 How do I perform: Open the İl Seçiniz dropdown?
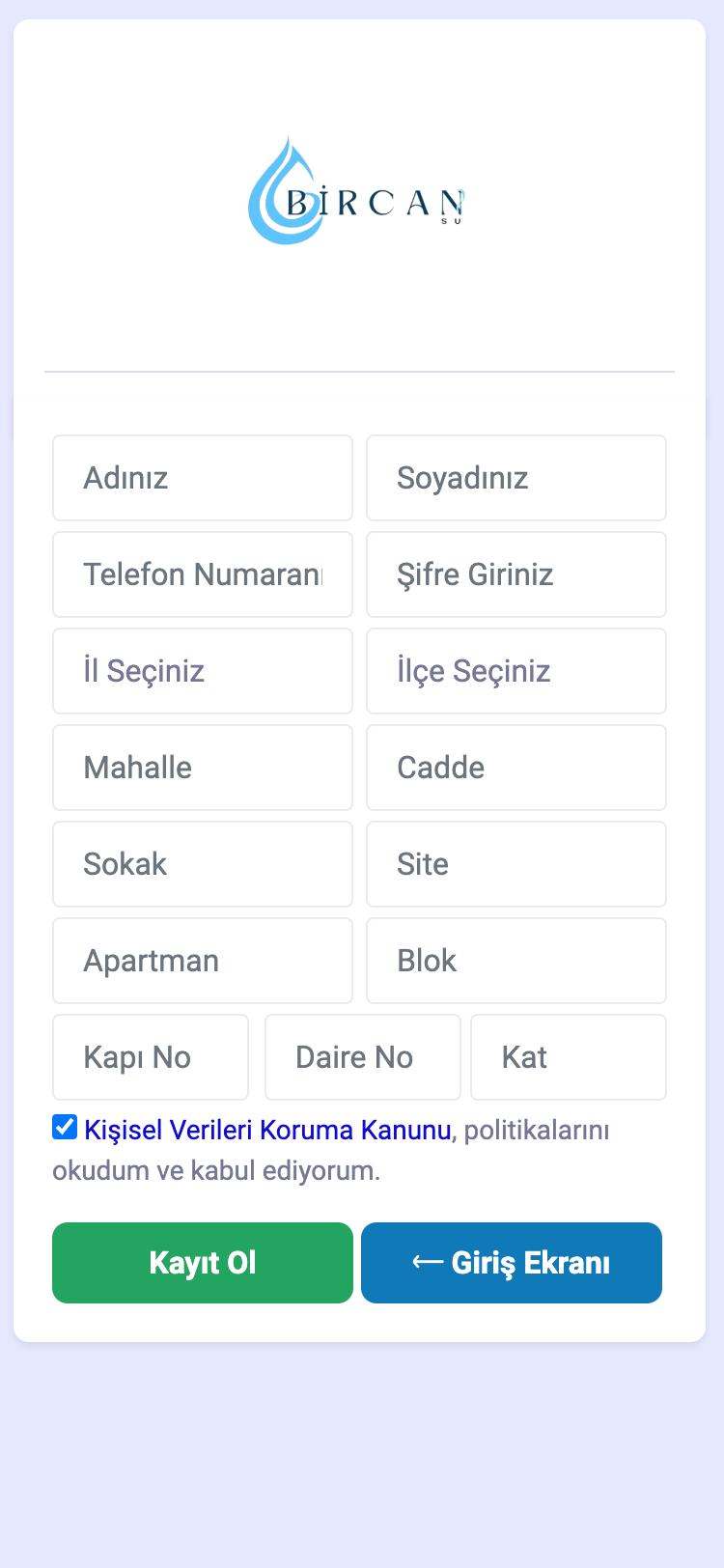(203, 671)
